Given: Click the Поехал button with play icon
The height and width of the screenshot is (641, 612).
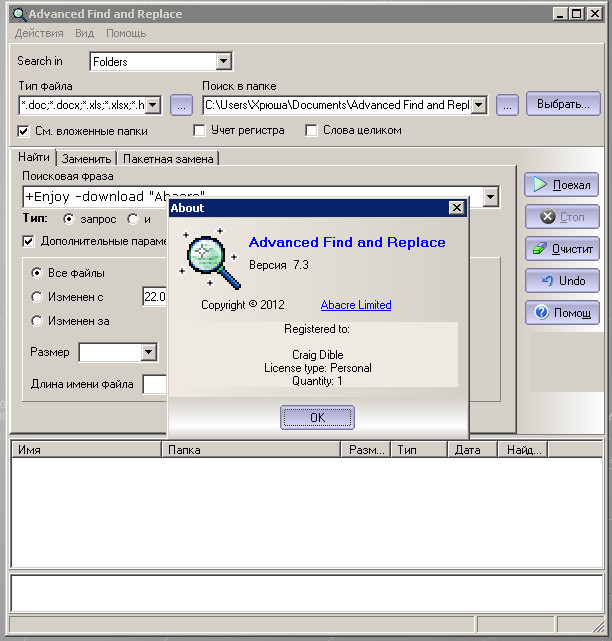Looking at the screenshot, I should coord(562,185).
